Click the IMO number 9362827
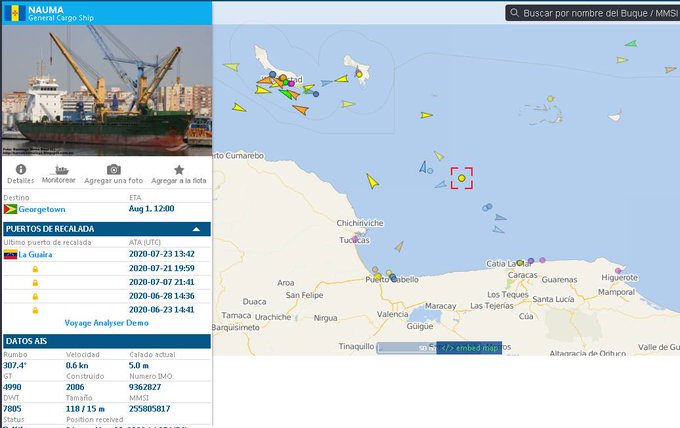 (145, 387)
